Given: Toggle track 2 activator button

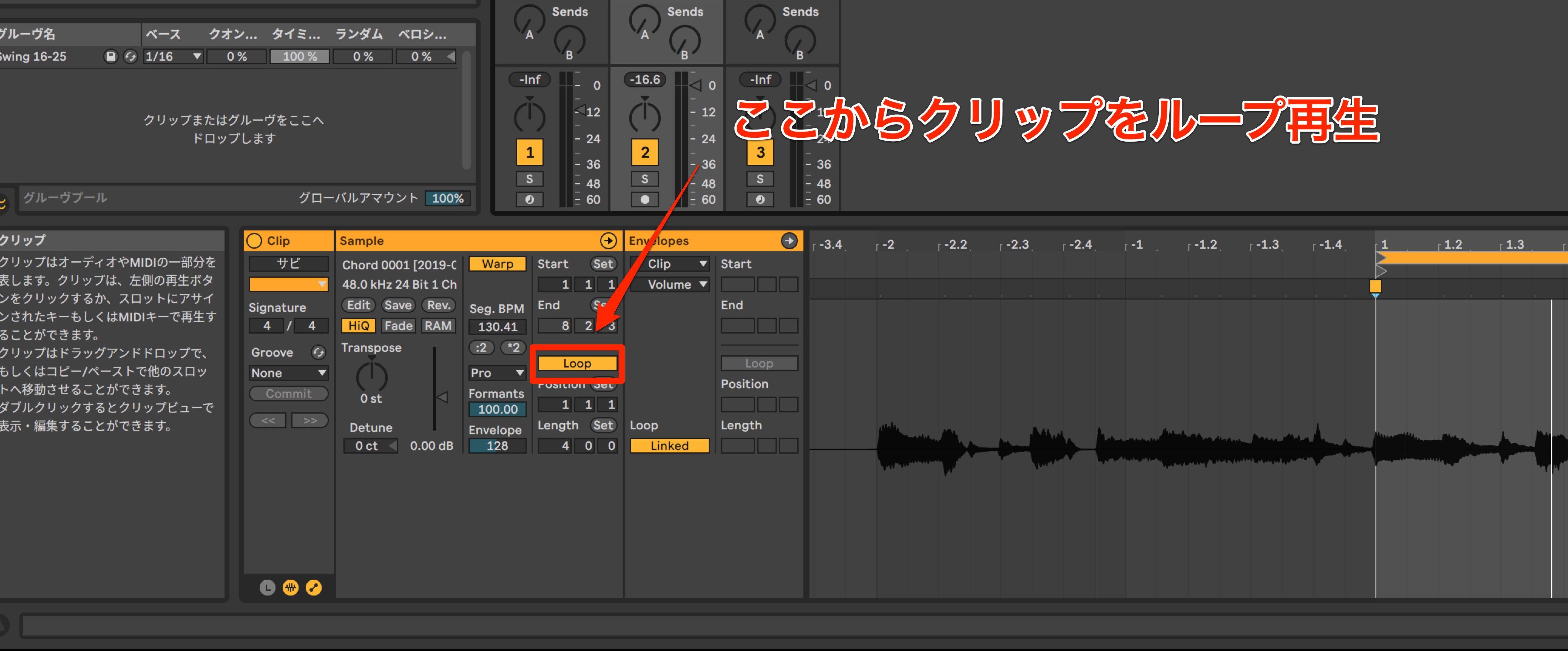Looking at the screenshot, I should (x=645, y=152).
